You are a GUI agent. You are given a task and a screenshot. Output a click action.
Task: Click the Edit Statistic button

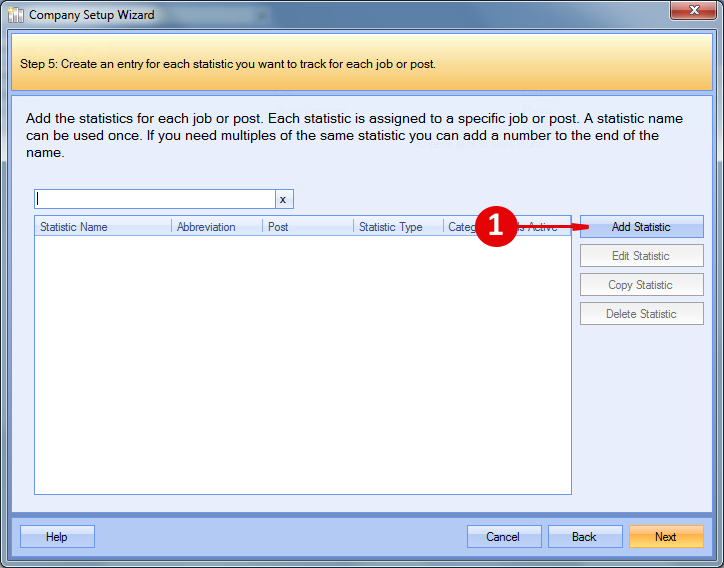tap(641, 256)
